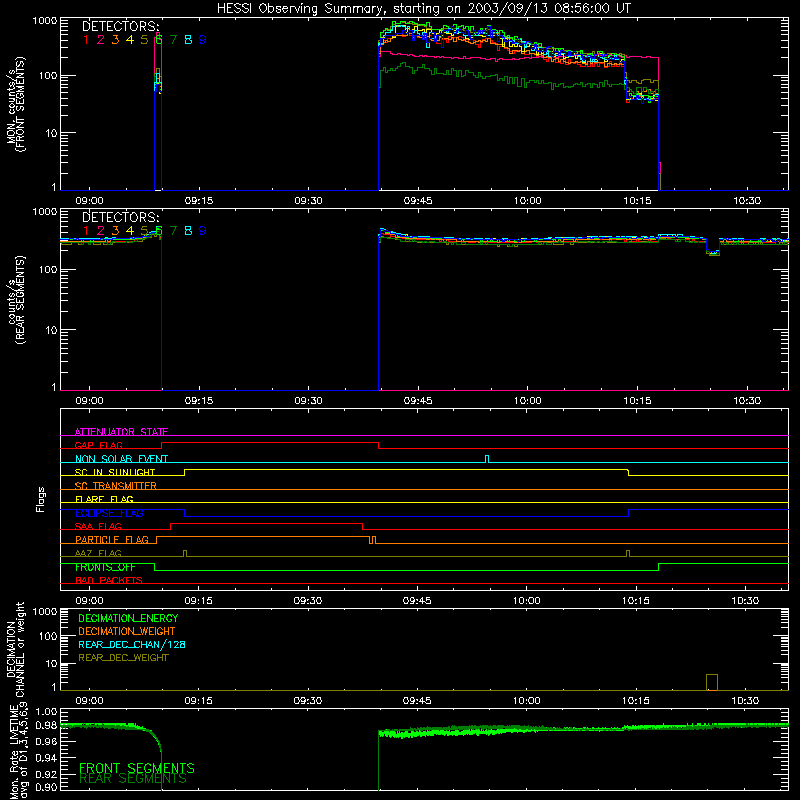Click detector 1 label in front segments legend
Viewport: 800px width, 800px height.
86,40
